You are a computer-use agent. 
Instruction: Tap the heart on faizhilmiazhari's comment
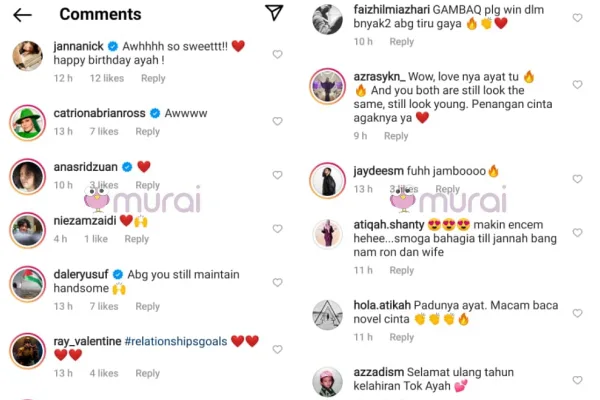(x=577, y=18)
